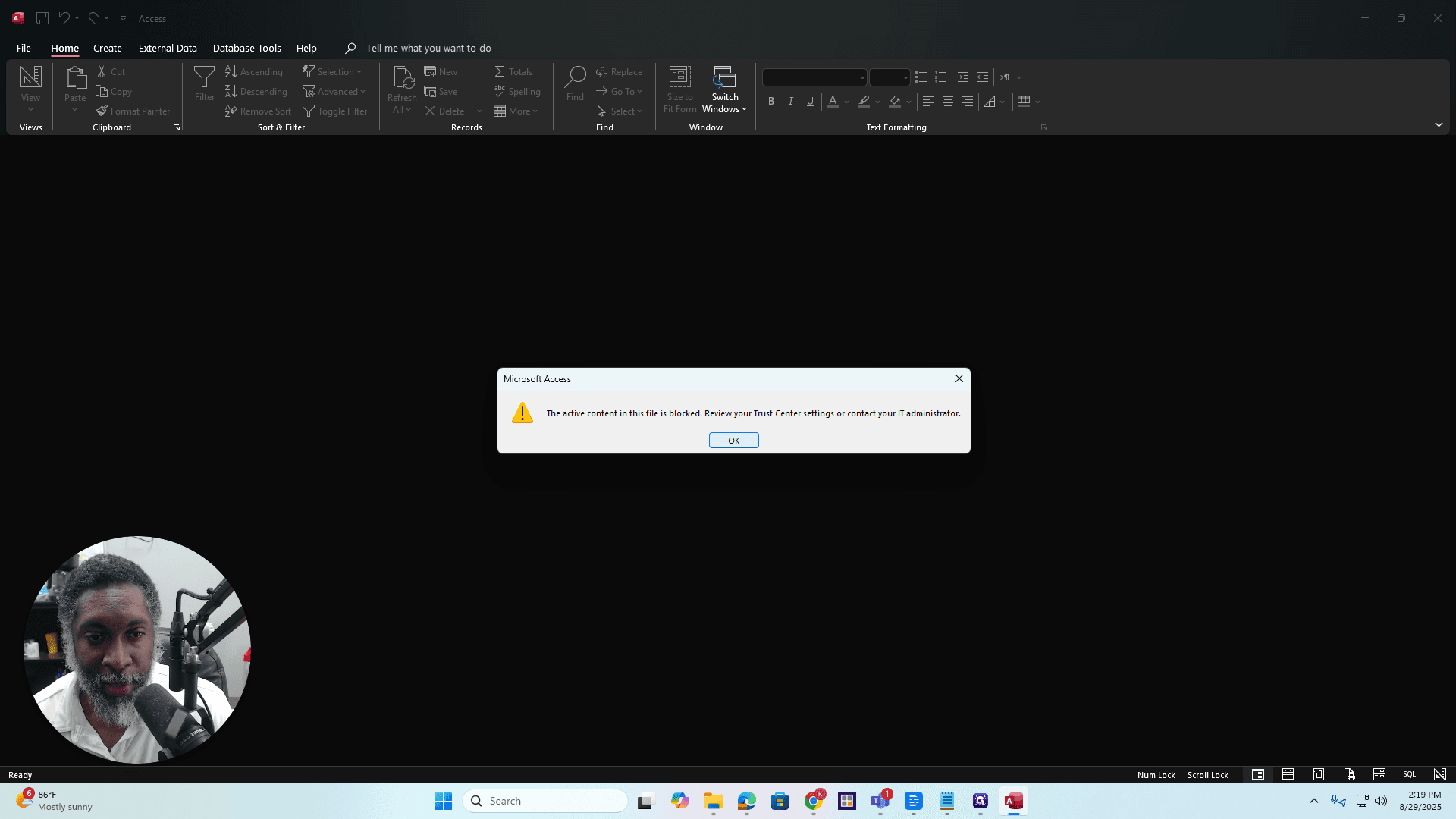Image resolution: width=1456 pixels, height=819 pixels.
Task: Open the Selection filter dropdown
Action: coord(332,72)
